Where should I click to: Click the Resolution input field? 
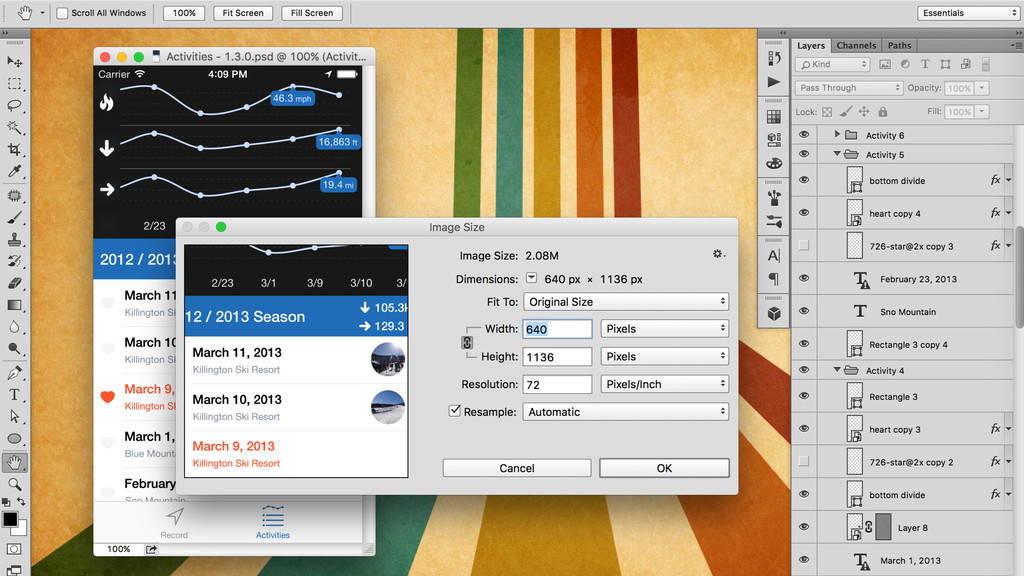[x=557, y=384]
